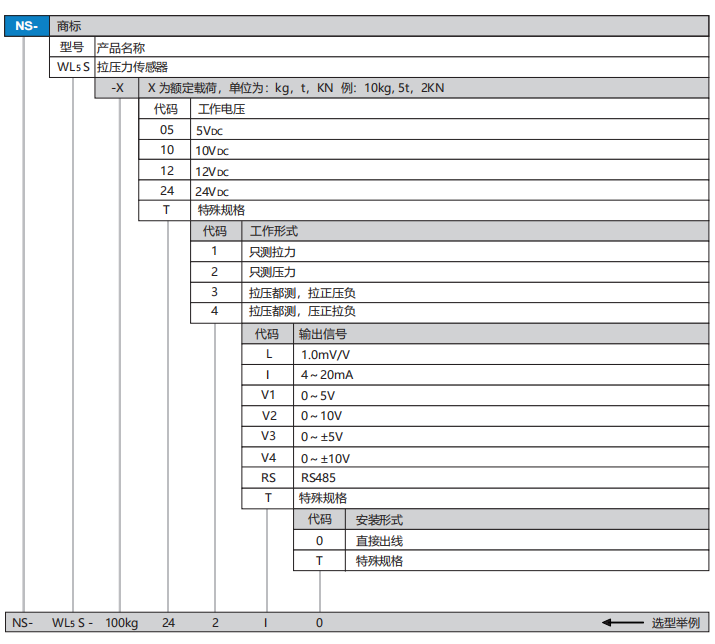The height and width of the screenshot is (644, 715).
Task: Click 特殊规格 in the output signal table
Action: point(323,498)
